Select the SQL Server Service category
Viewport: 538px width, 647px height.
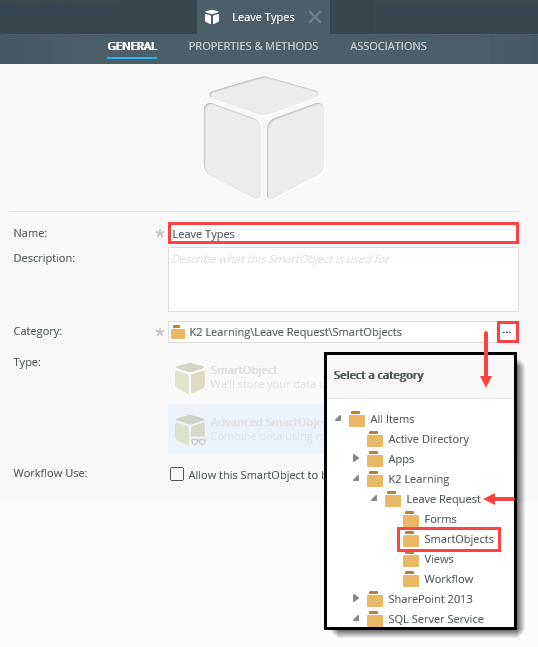[x=436, y=619]
